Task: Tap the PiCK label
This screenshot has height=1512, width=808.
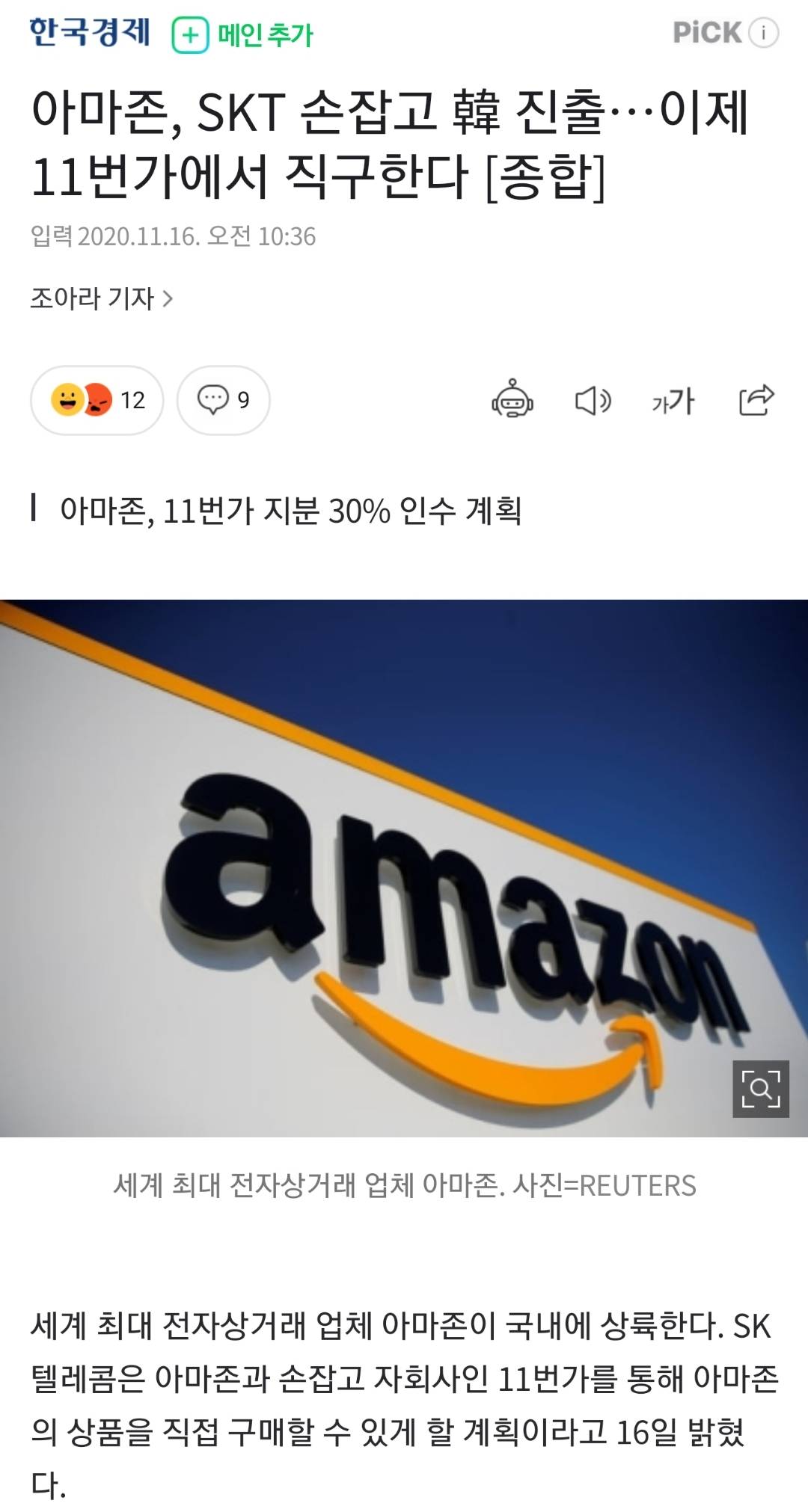Action: click(707, 33)
